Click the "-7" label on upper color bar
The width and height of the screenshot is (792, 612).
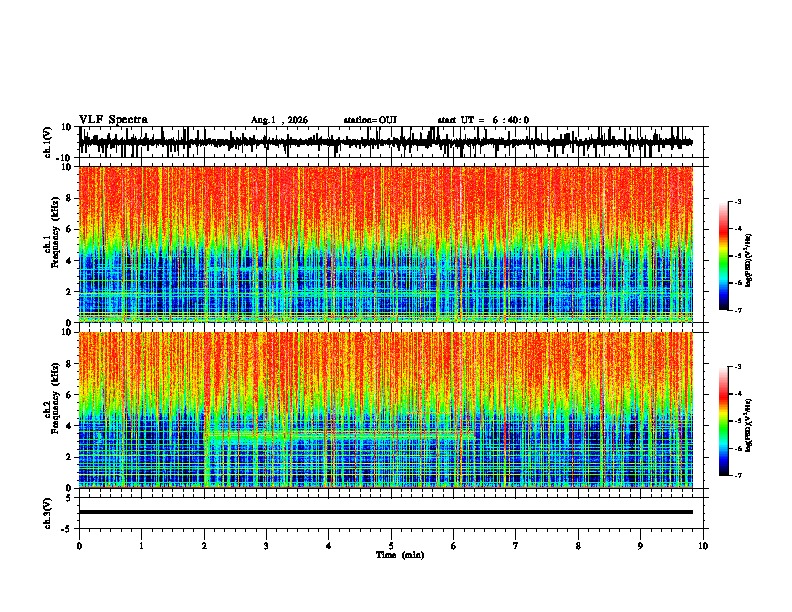[738, 310]
